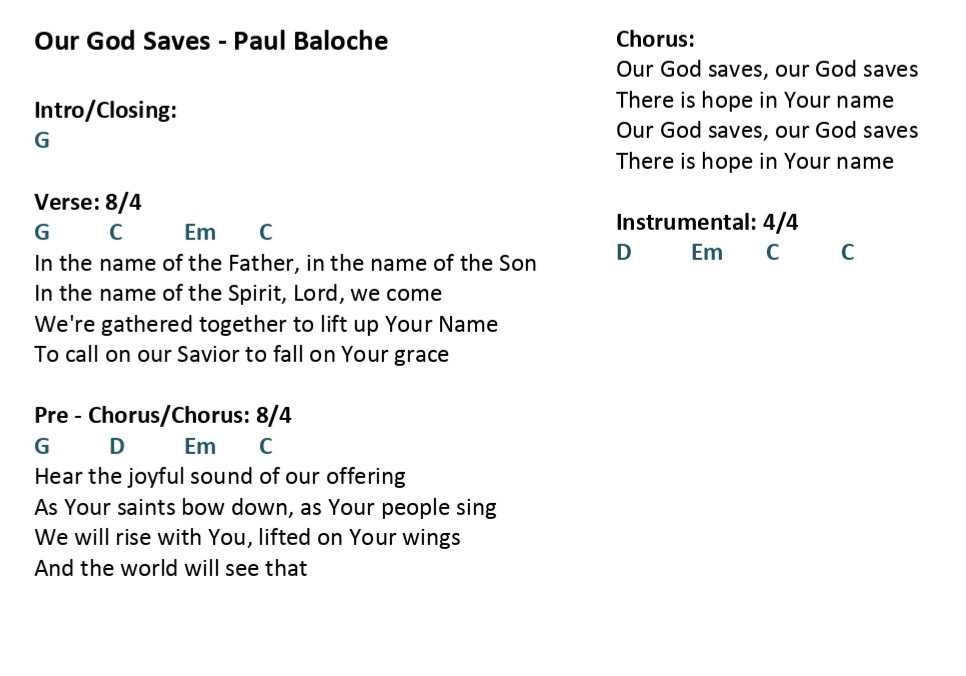Click the lyric line "In the name of the Father"

285,263
